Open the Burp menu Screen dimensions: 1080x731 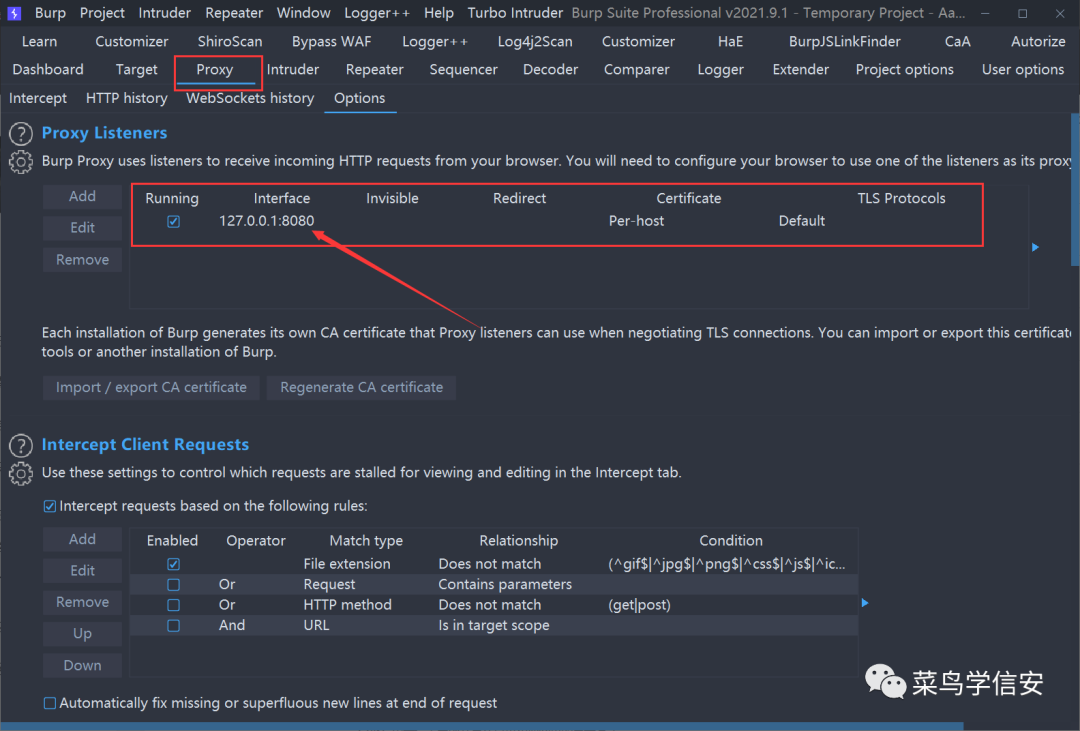click(50, 13)
